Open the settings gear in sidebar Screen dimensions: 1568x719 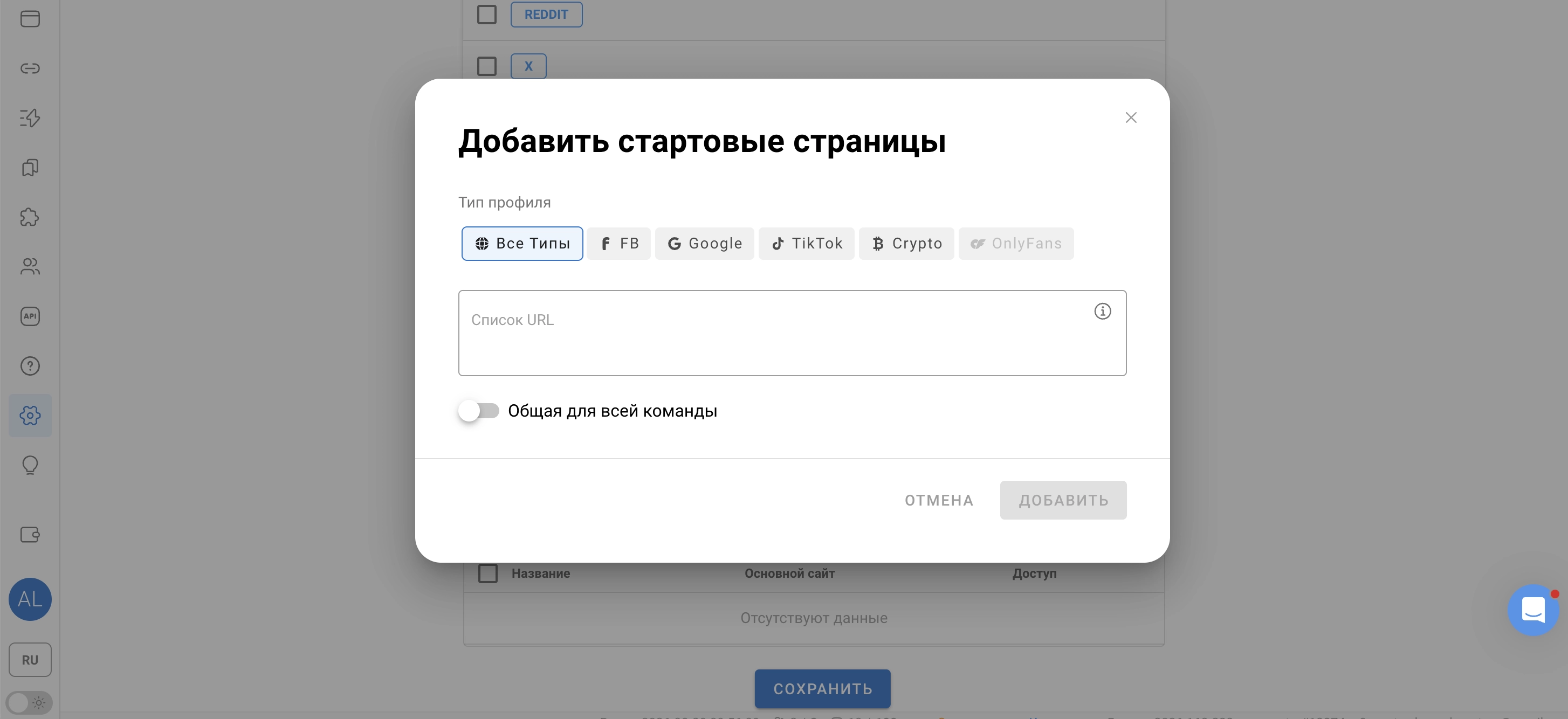point(30,416)
